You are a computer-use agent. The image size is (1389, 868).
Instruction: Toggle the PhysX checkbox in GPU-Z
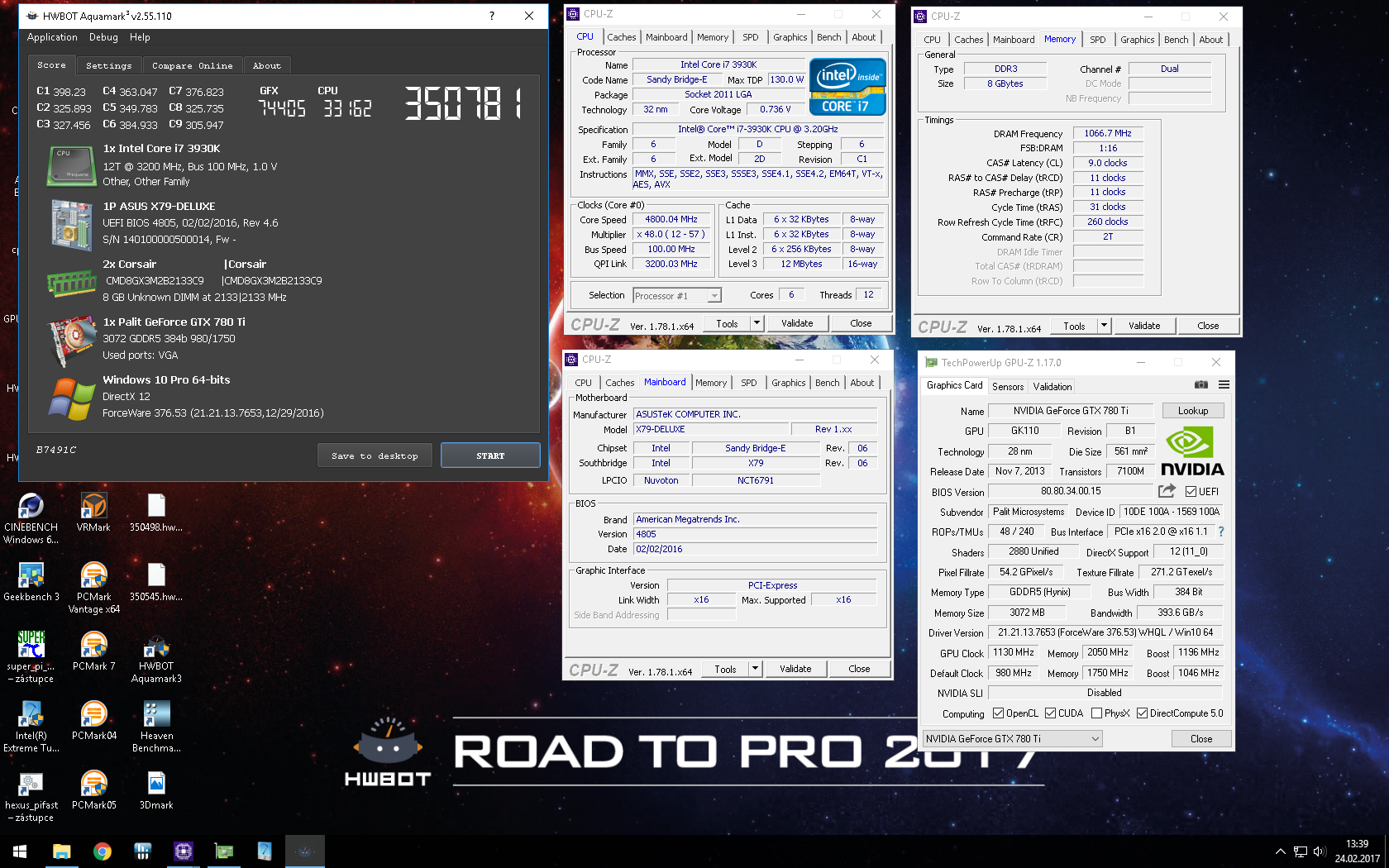click(1096, 713)
